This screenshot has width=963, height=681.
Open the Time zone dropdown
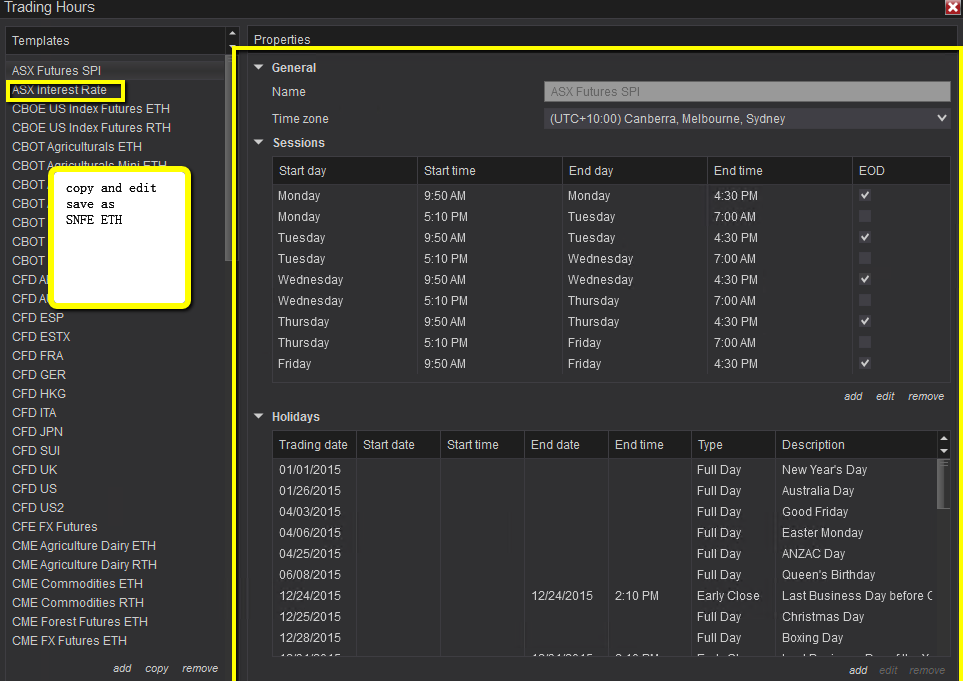(746, 119)
